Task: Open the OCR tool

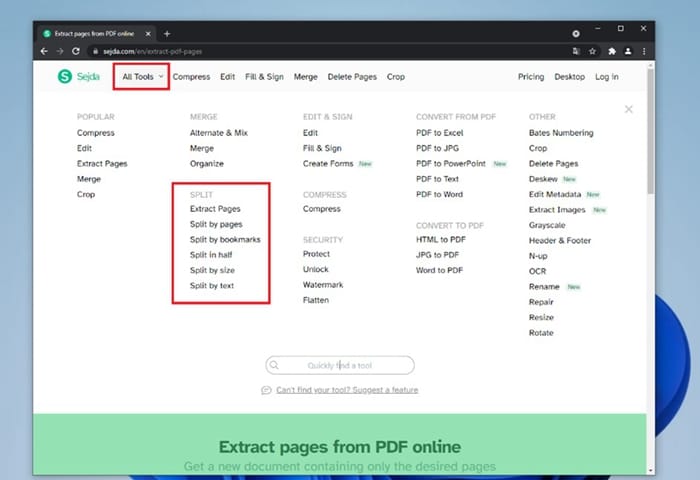Action: coord(538,271)
